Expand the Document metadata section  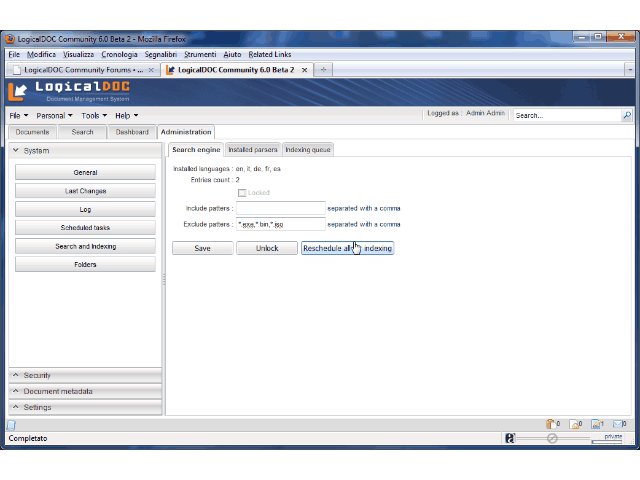85,391
